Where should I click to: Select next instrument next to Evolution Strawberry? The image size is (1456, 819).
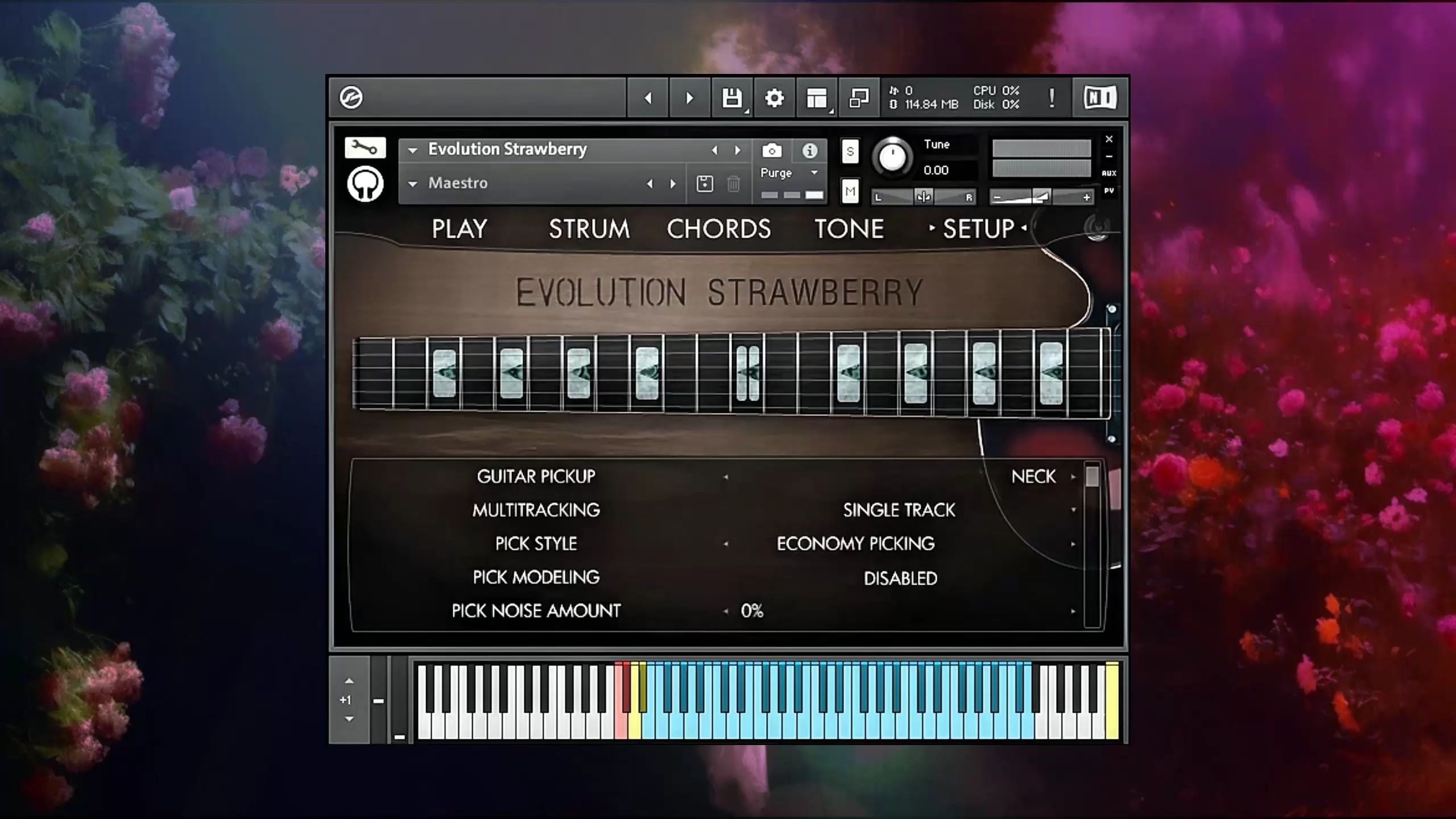click(738, 150)
